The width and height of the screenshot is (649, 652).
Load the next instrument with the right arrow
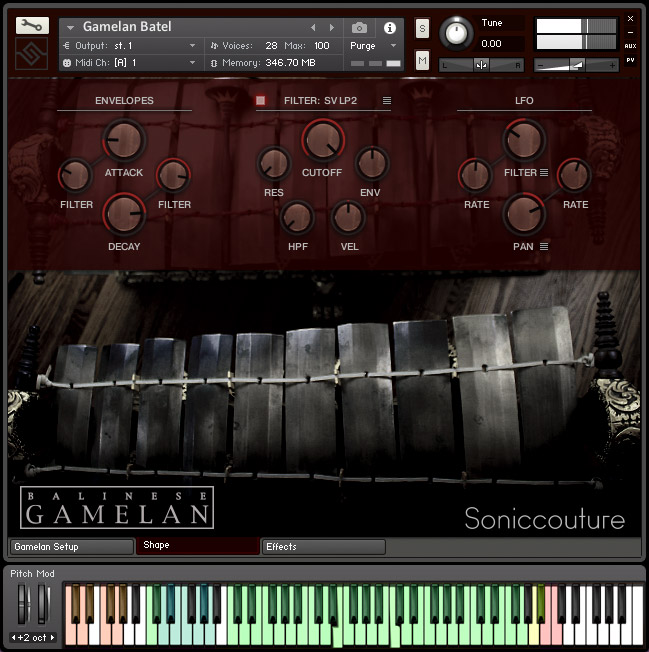331,27
